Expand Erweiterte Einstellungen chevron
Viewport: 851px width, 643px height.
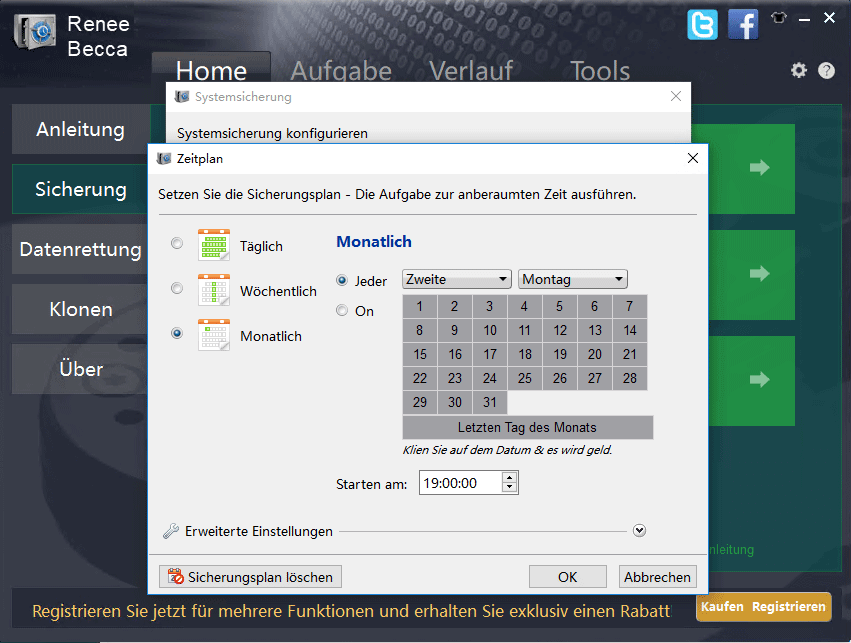[x=639, y=531]
